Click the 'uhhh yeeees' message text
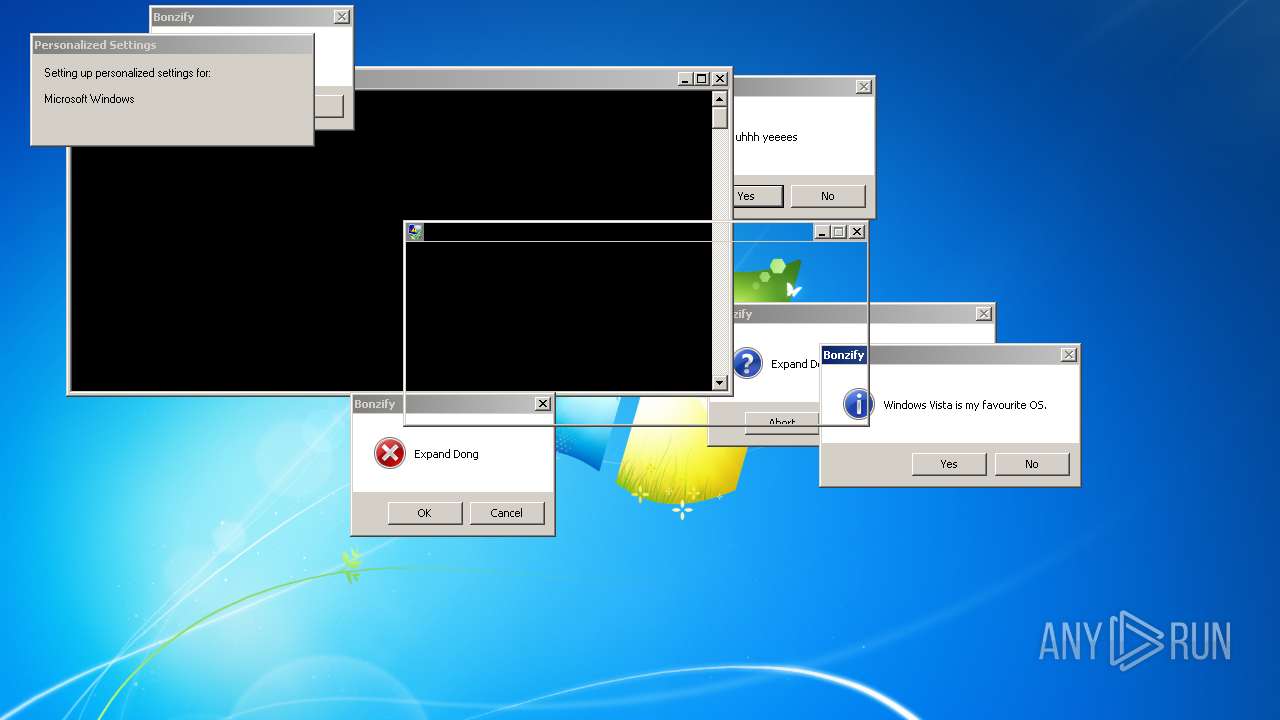 point(766,137)
